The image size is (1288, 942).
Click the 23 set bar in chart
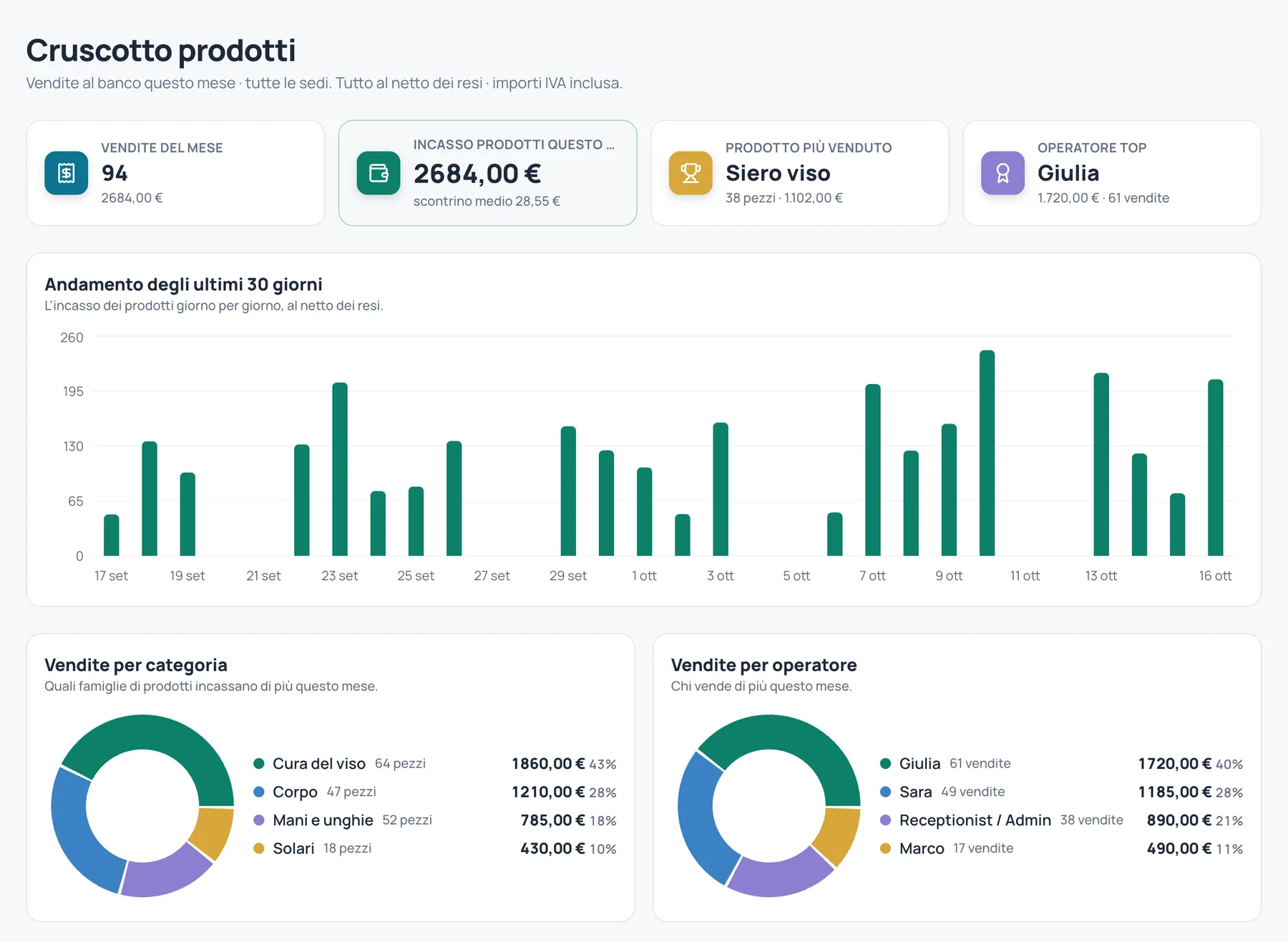[340, 469]
